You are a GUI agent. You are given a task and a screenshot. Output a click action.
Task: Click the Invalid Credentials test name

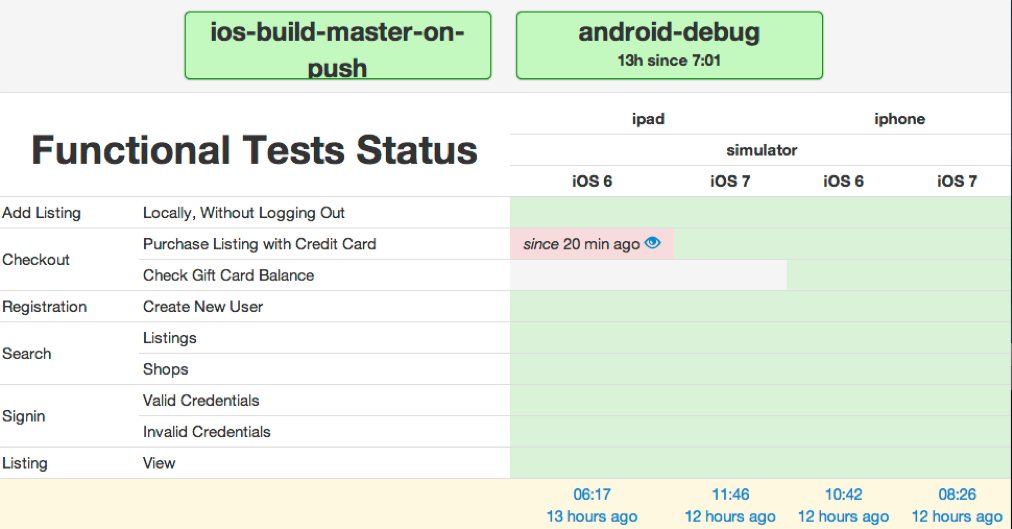(207, 432)
